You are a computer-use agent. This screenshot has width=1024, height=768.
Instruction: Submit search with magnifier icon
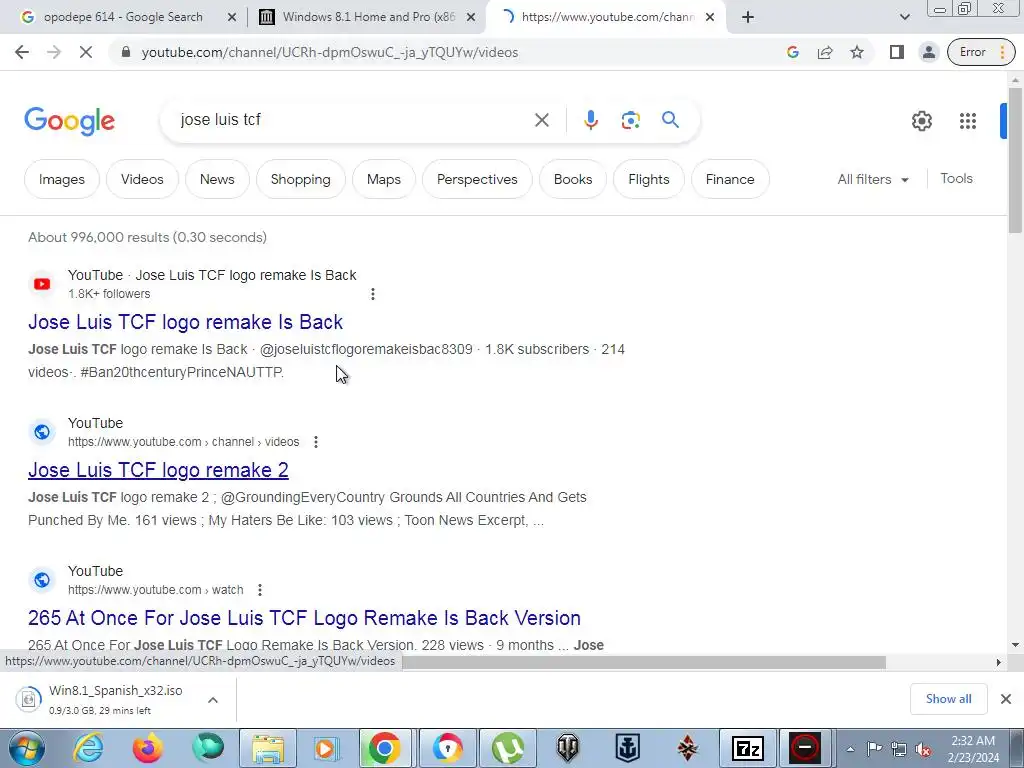pos(670,120)
